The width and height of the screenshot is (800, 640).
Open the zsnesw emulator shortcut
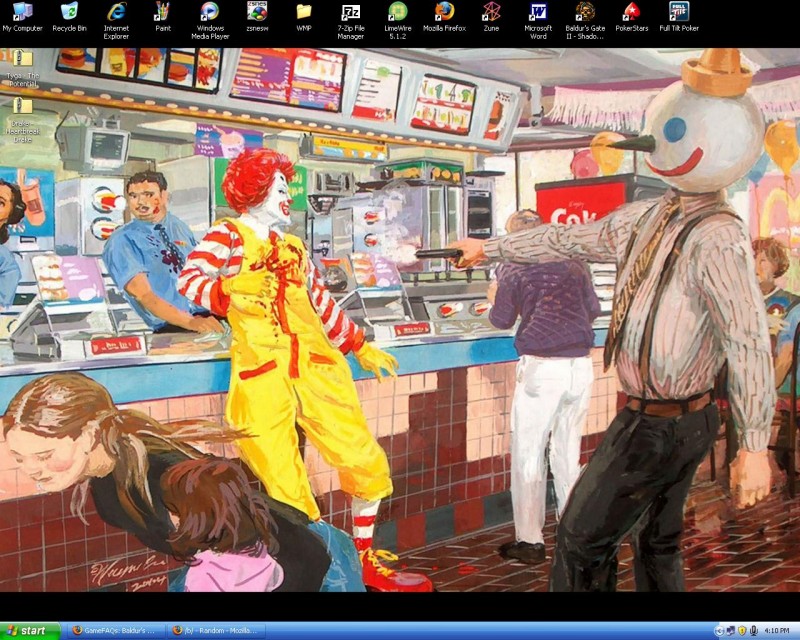tap(257, 17)
